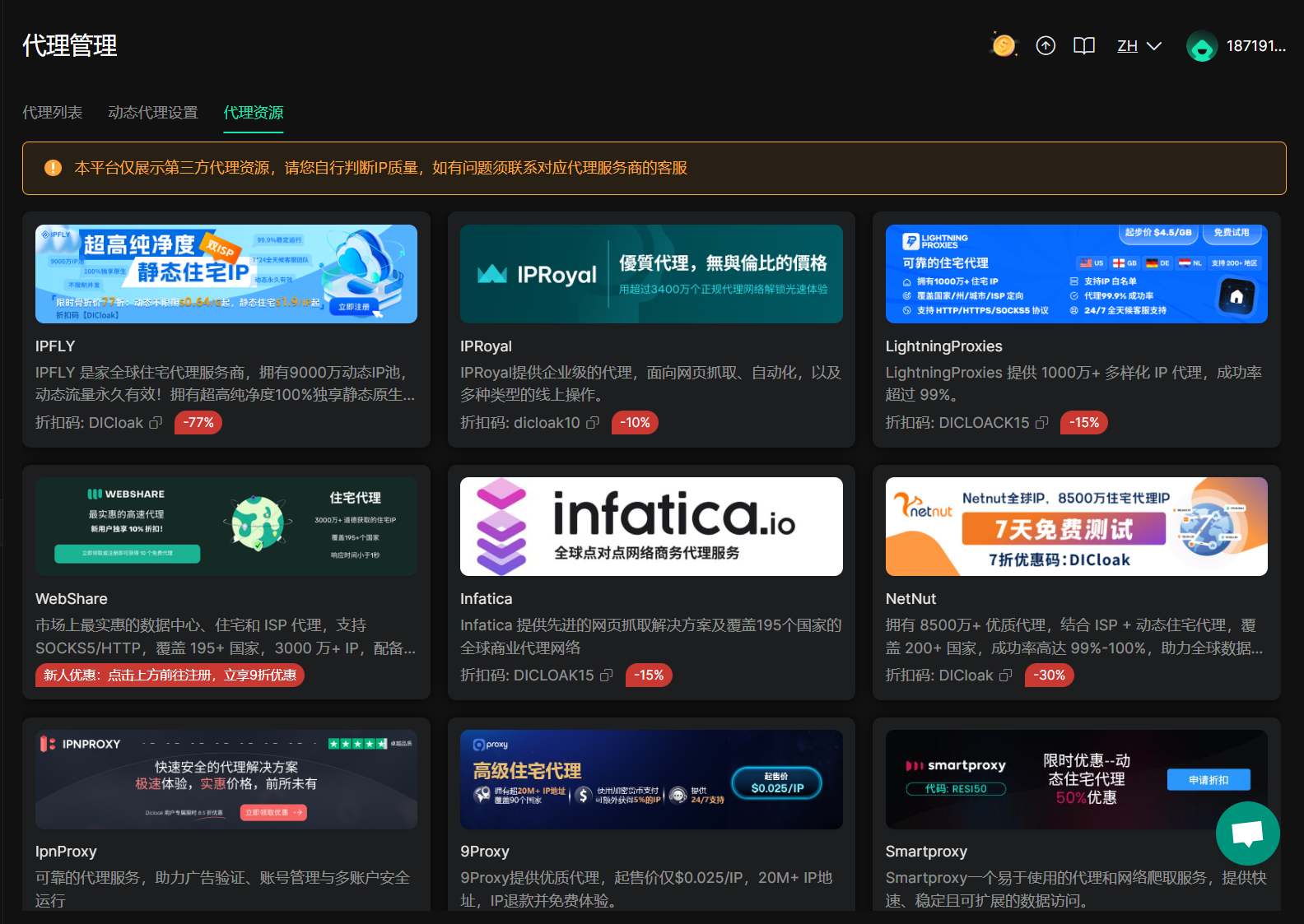Click the 9Proxy provider title

tap(484, 852)
